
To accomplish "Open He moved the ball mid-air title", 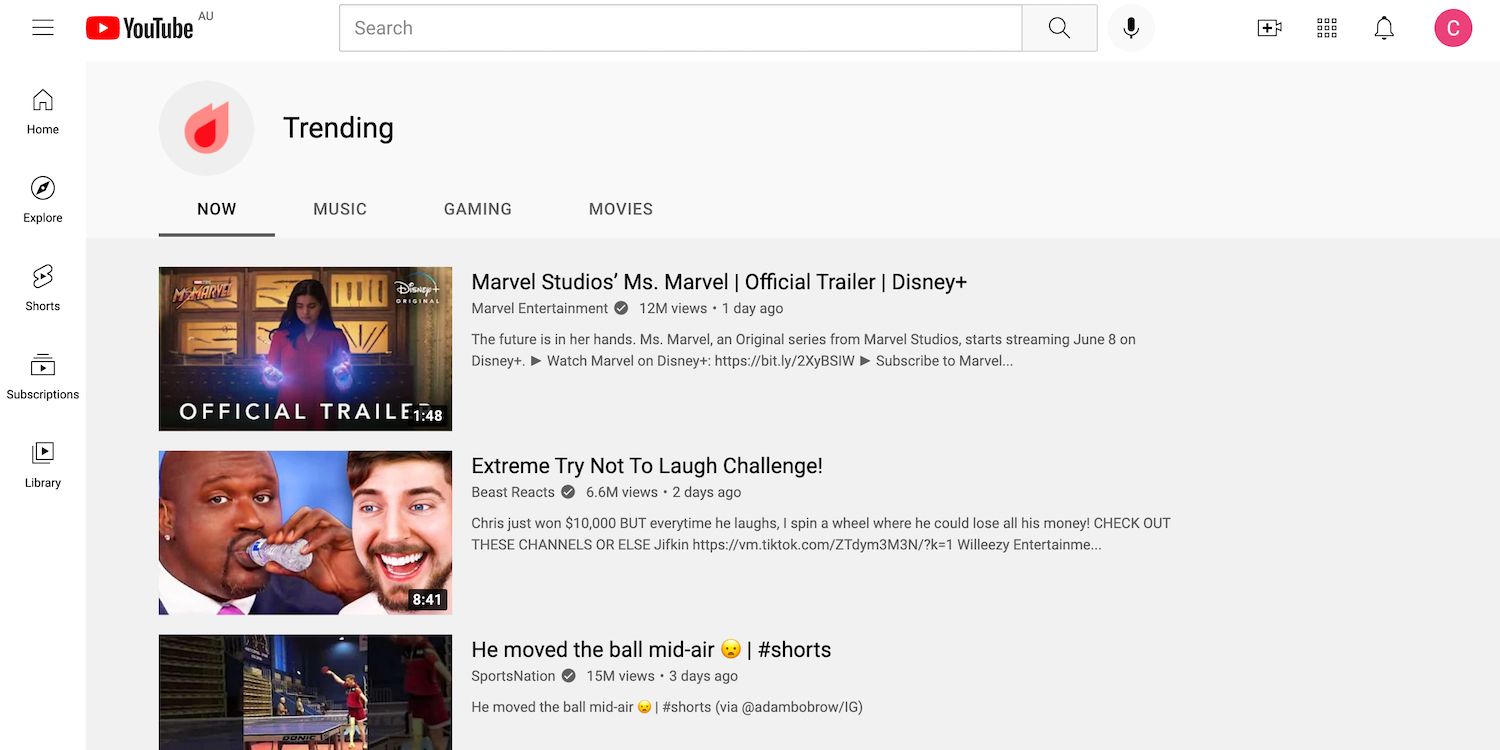I will point(651,650).
